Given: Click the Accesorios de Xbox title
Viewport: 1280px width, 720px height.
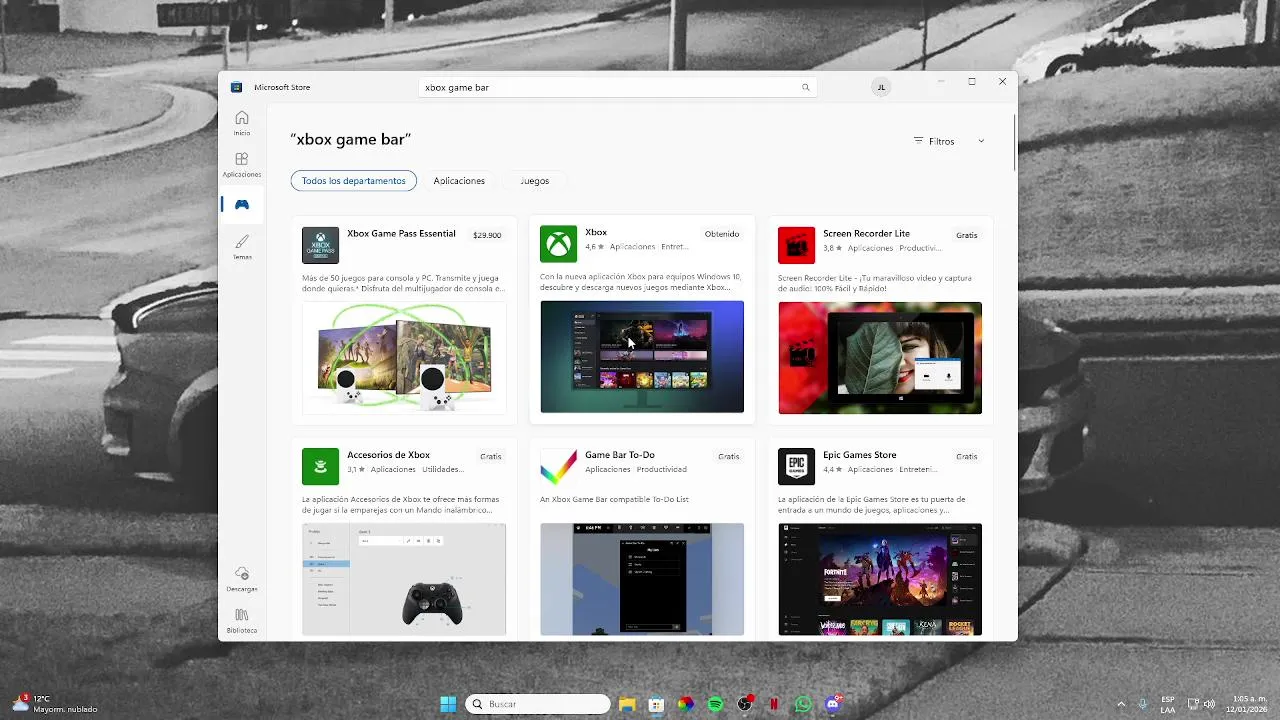Looking at the screenshot, I should [x=388, y=455].
